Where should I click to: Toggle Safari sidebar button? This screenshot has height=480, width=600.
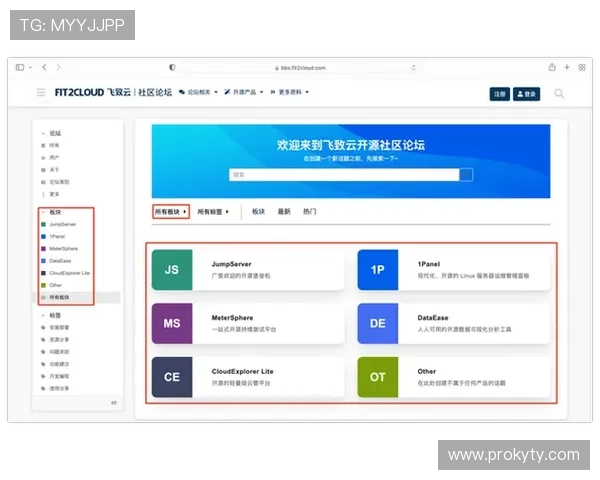pos(20,67)
